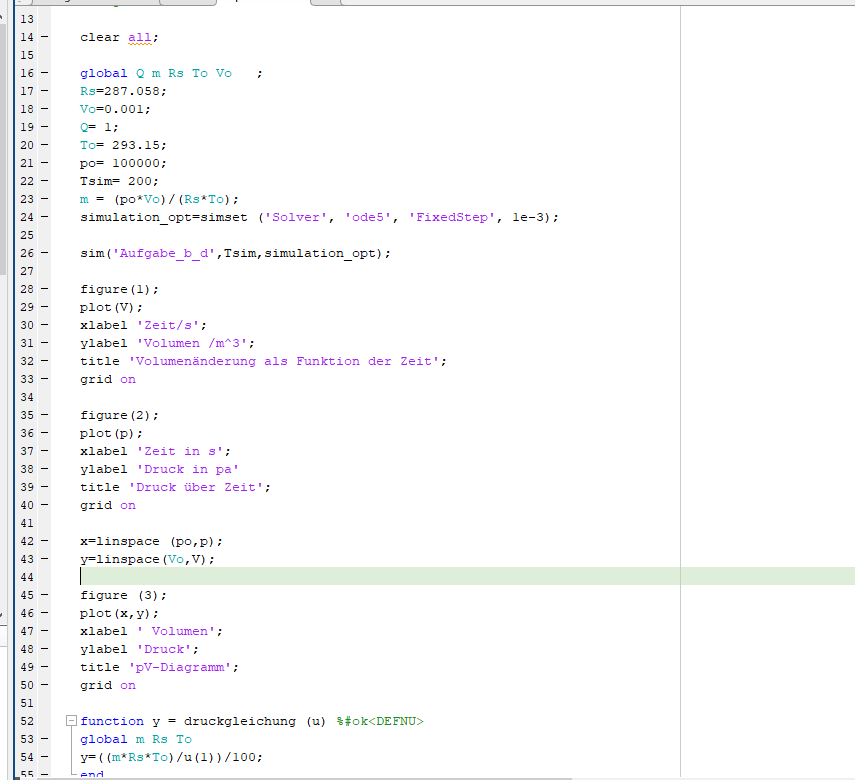855x780 pixels.
Task: Set breakpoint on line 29 plot(V)
Action: [x=44, y=307]
